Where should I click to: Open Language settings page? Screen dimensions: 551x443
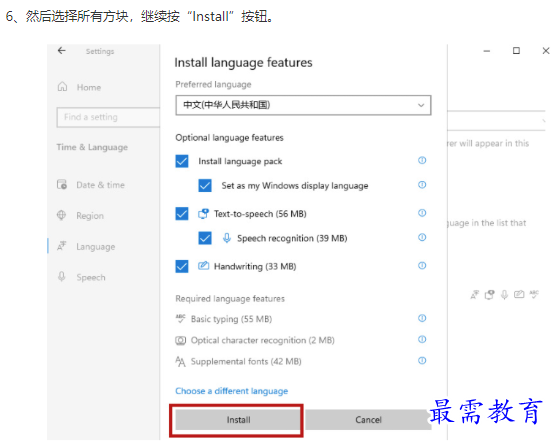click(96, 246)
